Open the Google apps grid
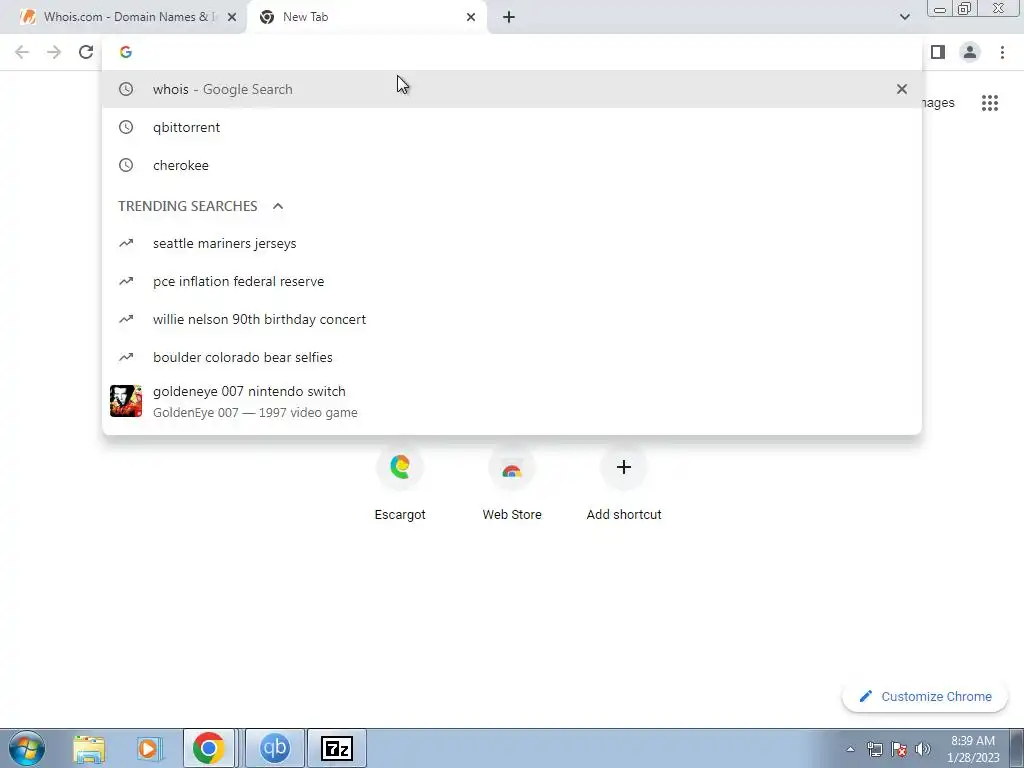This screenshot has width=1024, height=768. pos(989,103)
